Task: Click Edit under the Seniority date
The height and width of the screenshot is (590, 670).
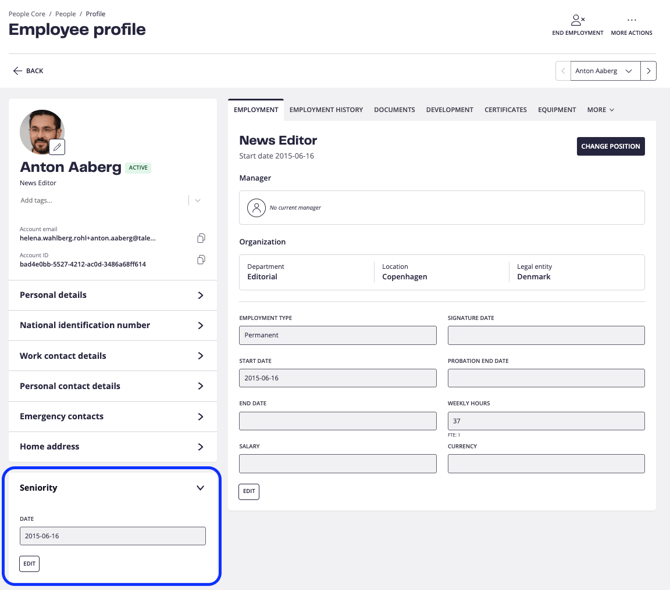Action: pos(29,564)
